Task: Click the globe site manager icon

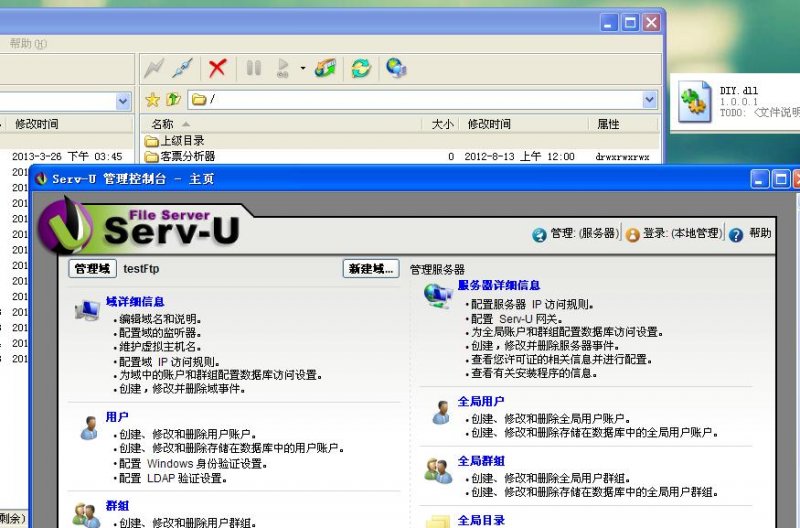Action: coord(396,67)
